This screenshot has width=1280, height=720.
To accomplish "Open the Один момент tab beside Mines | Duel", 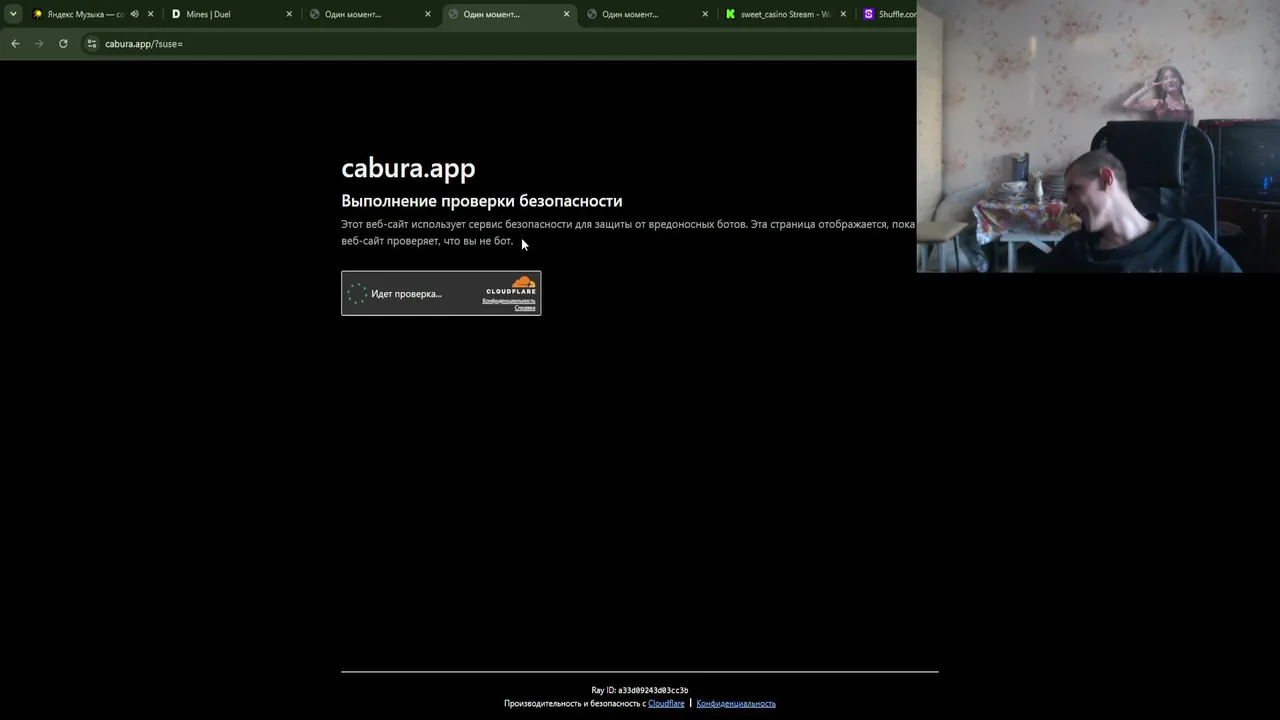I will click(370, 14).
